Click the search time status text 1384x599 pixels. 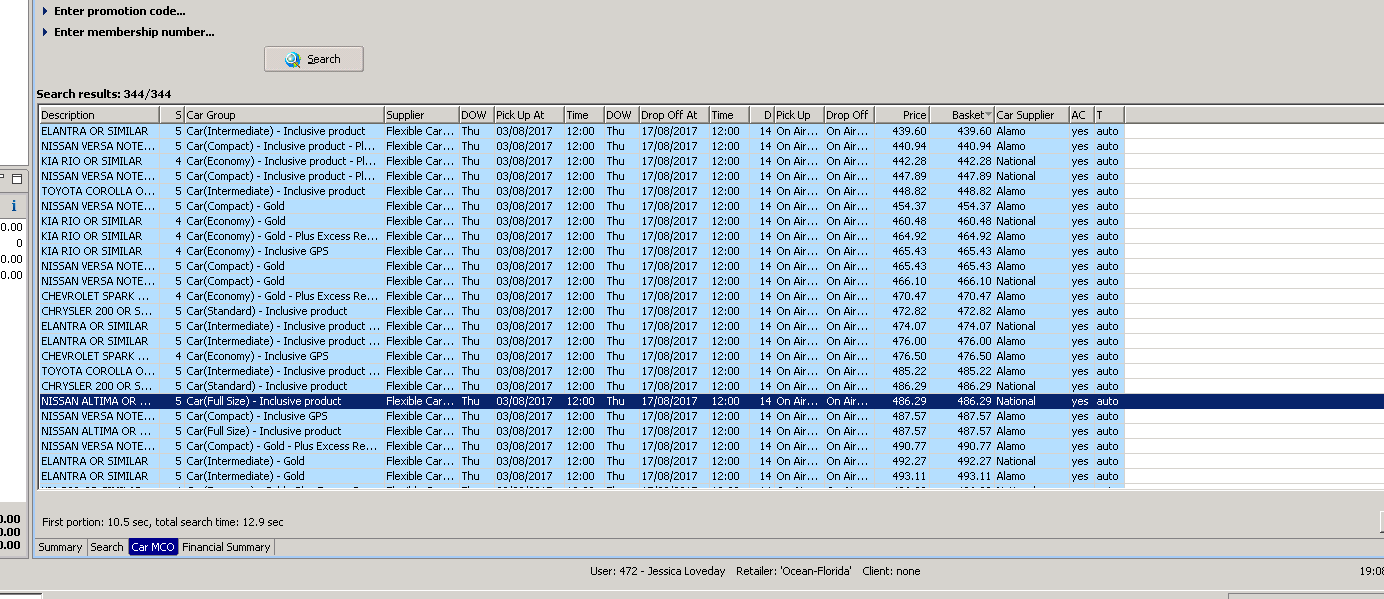pyautogui.click(x=162, y=522)
